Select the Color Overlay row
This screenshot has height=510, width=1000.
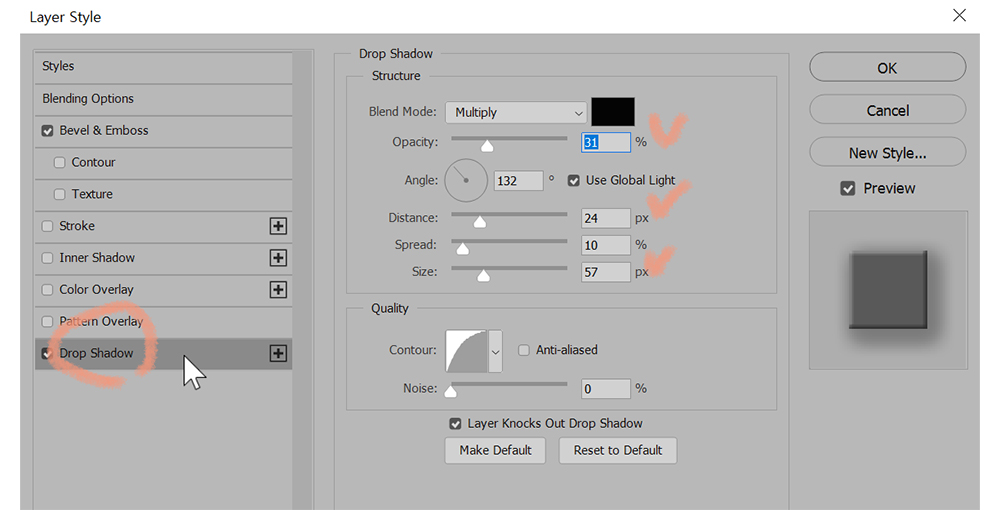[164, 290]
